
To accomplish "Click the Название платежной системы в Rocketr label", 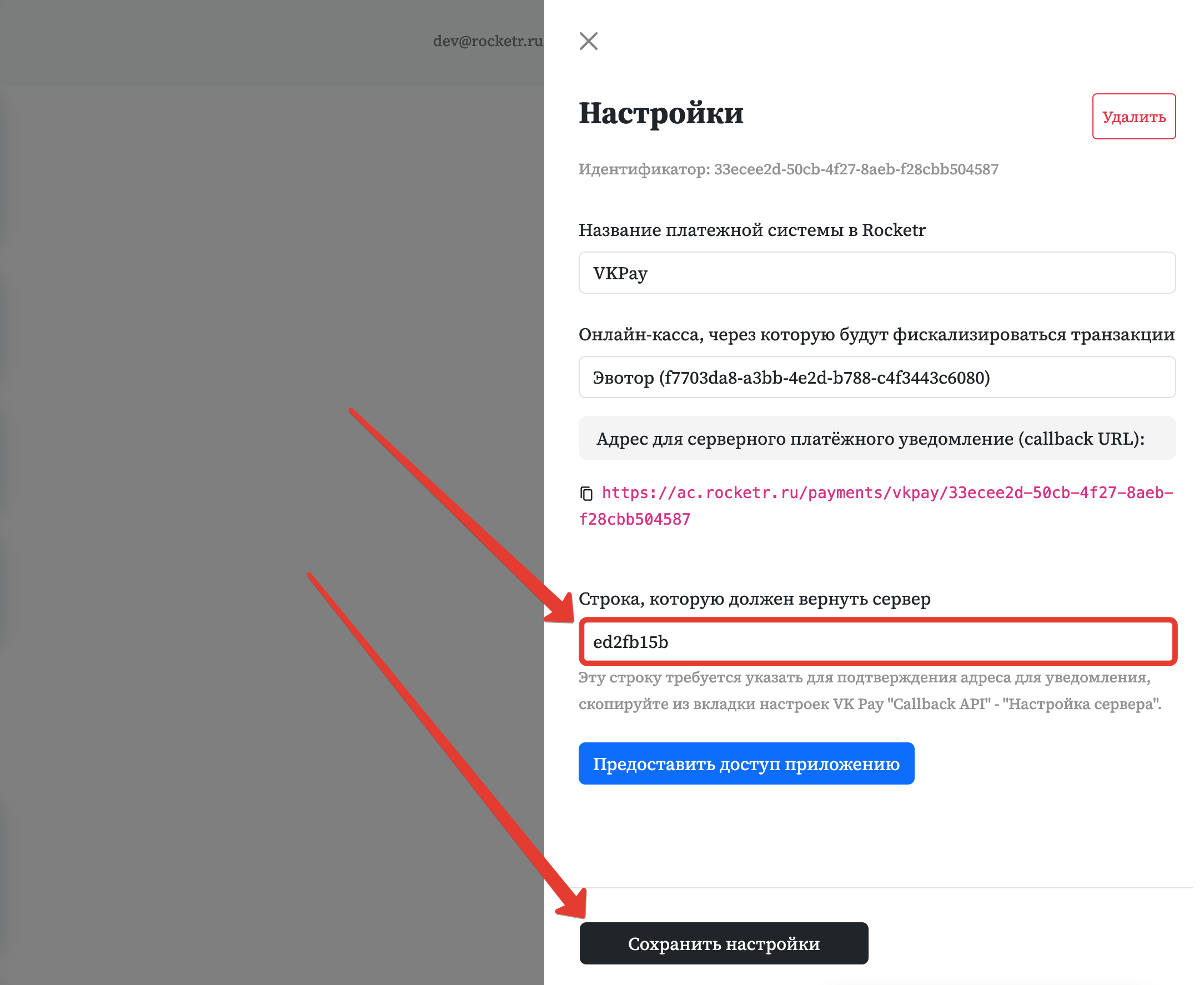I will 751,230.
